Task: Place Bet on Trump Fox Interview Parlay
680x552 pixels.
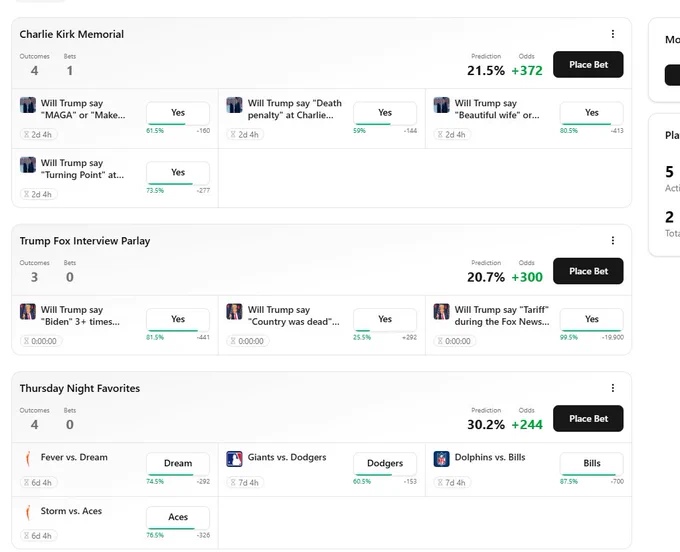Action: [x=588, y=271]
